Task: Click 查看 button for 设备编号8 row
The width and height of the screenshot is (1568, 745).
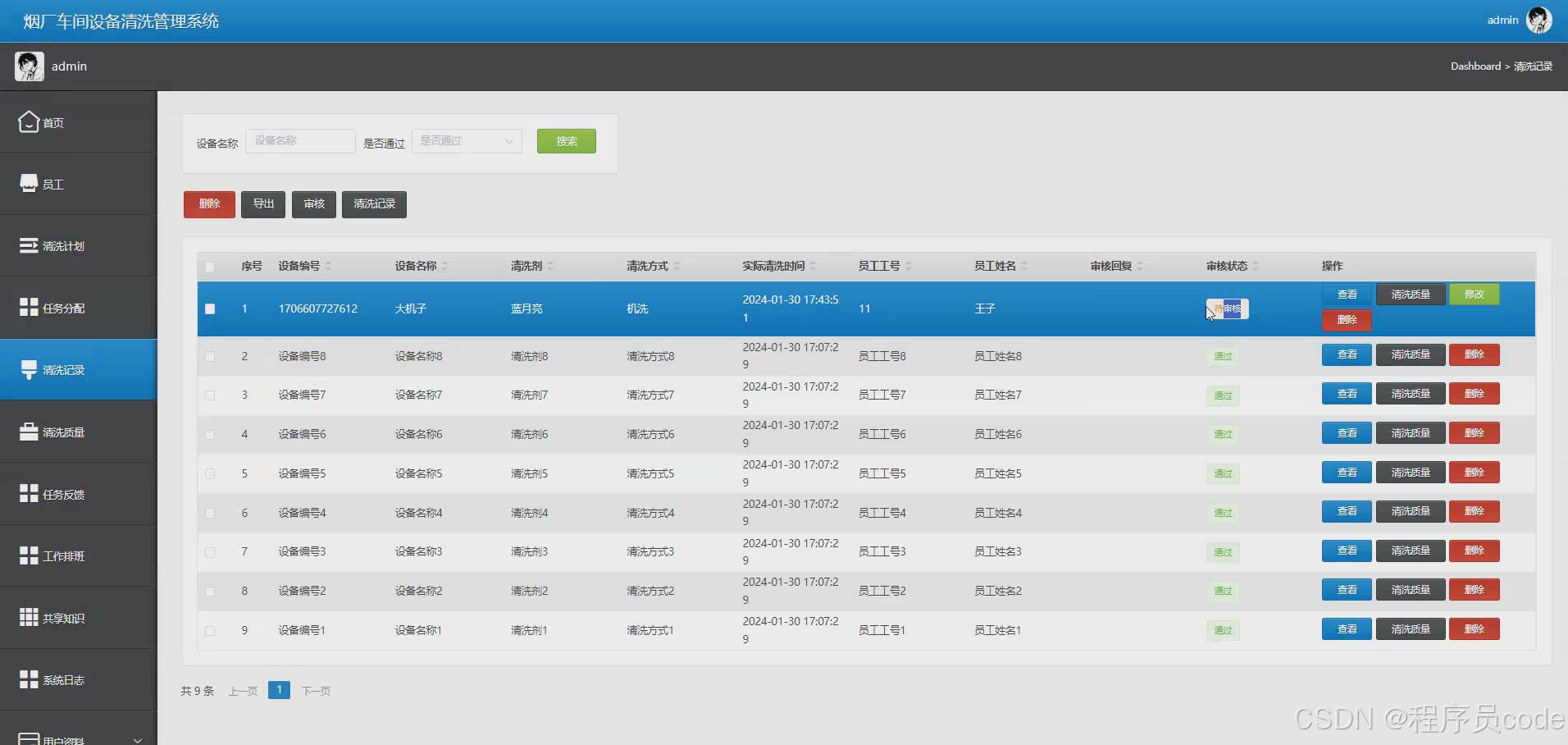Action: pos(1347,354)
